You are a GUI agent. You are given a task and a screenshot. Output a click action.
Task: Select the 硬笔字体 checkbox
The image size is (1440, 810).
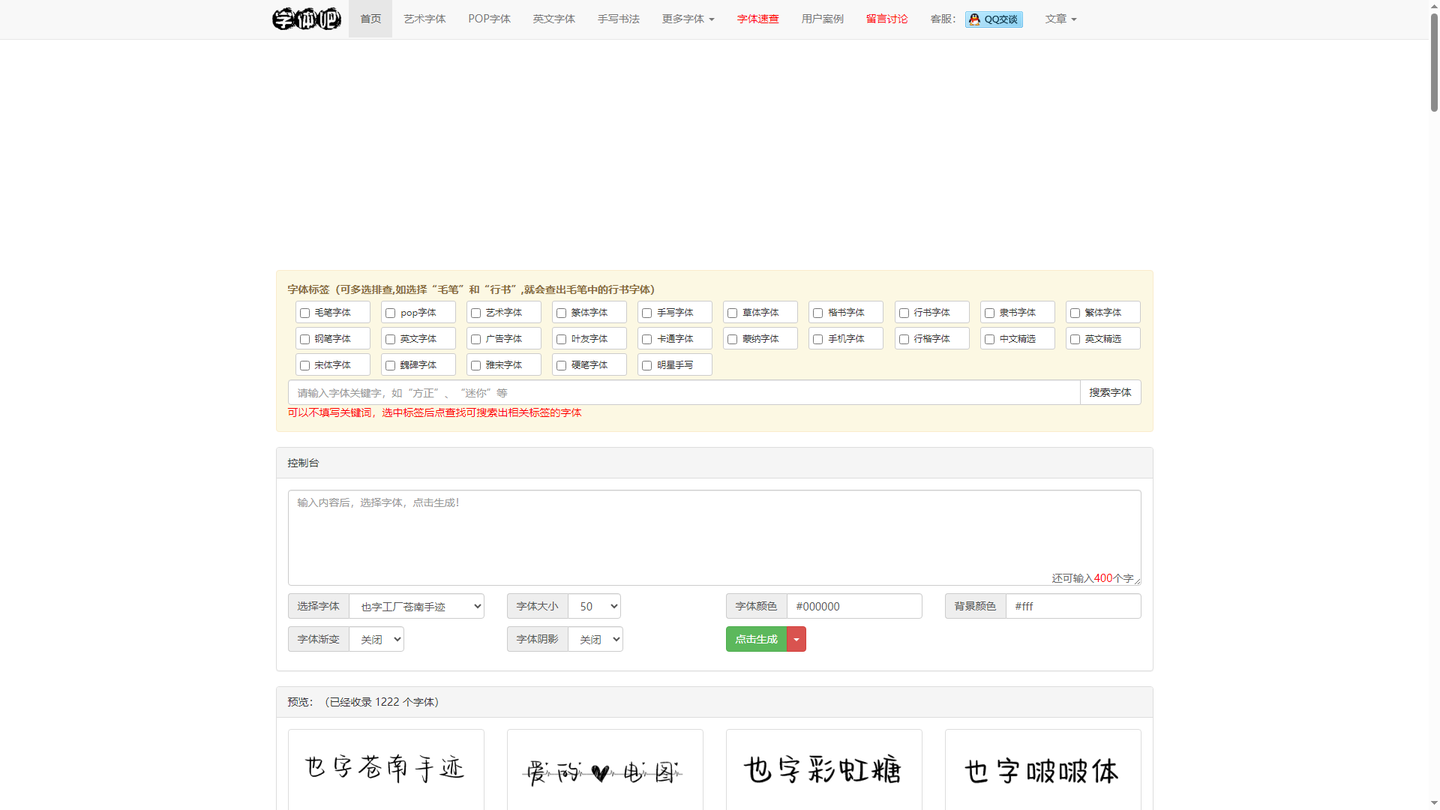point(561,365)
